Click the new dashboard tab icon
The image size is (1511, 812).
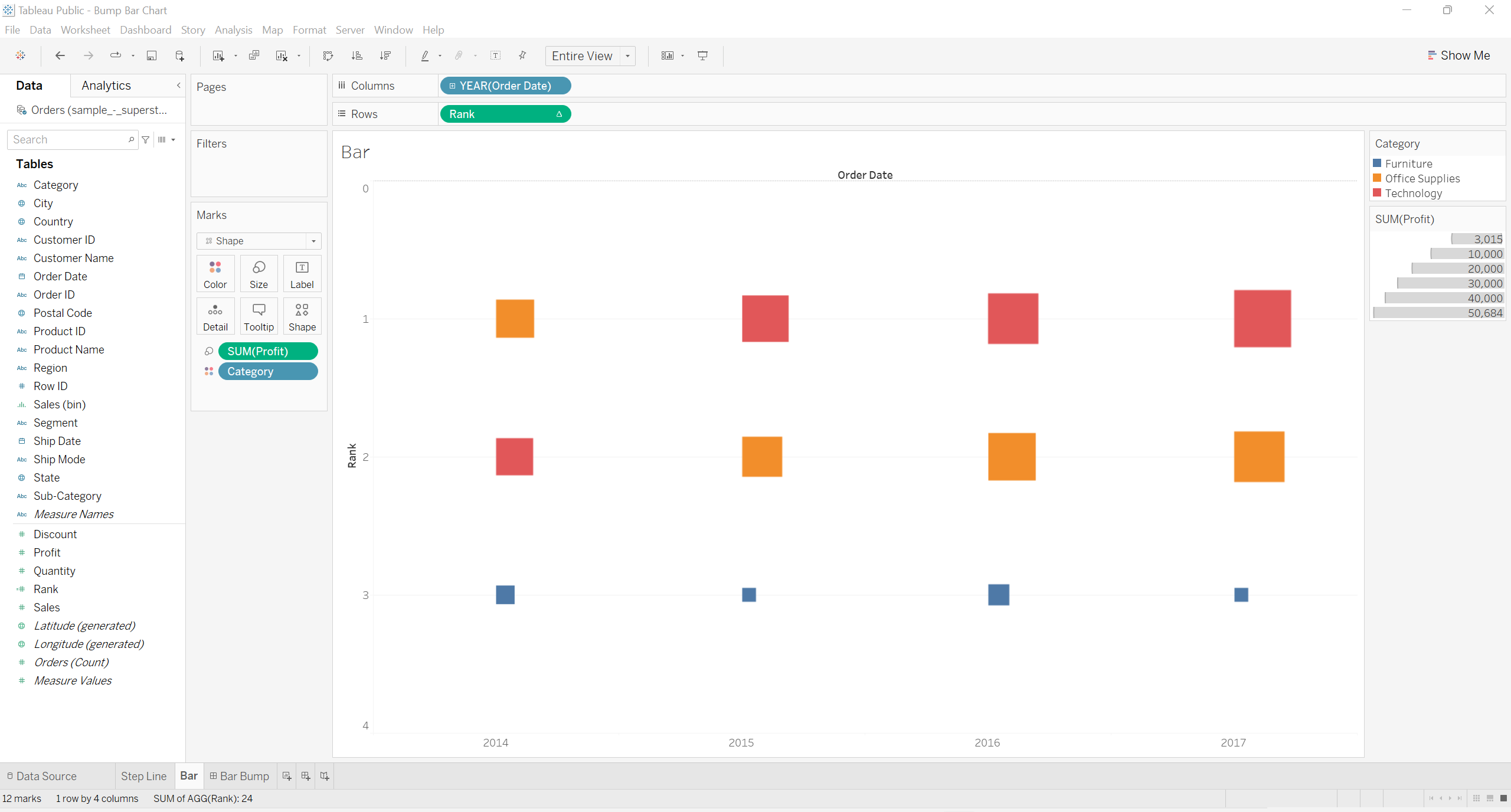[305, 776]
